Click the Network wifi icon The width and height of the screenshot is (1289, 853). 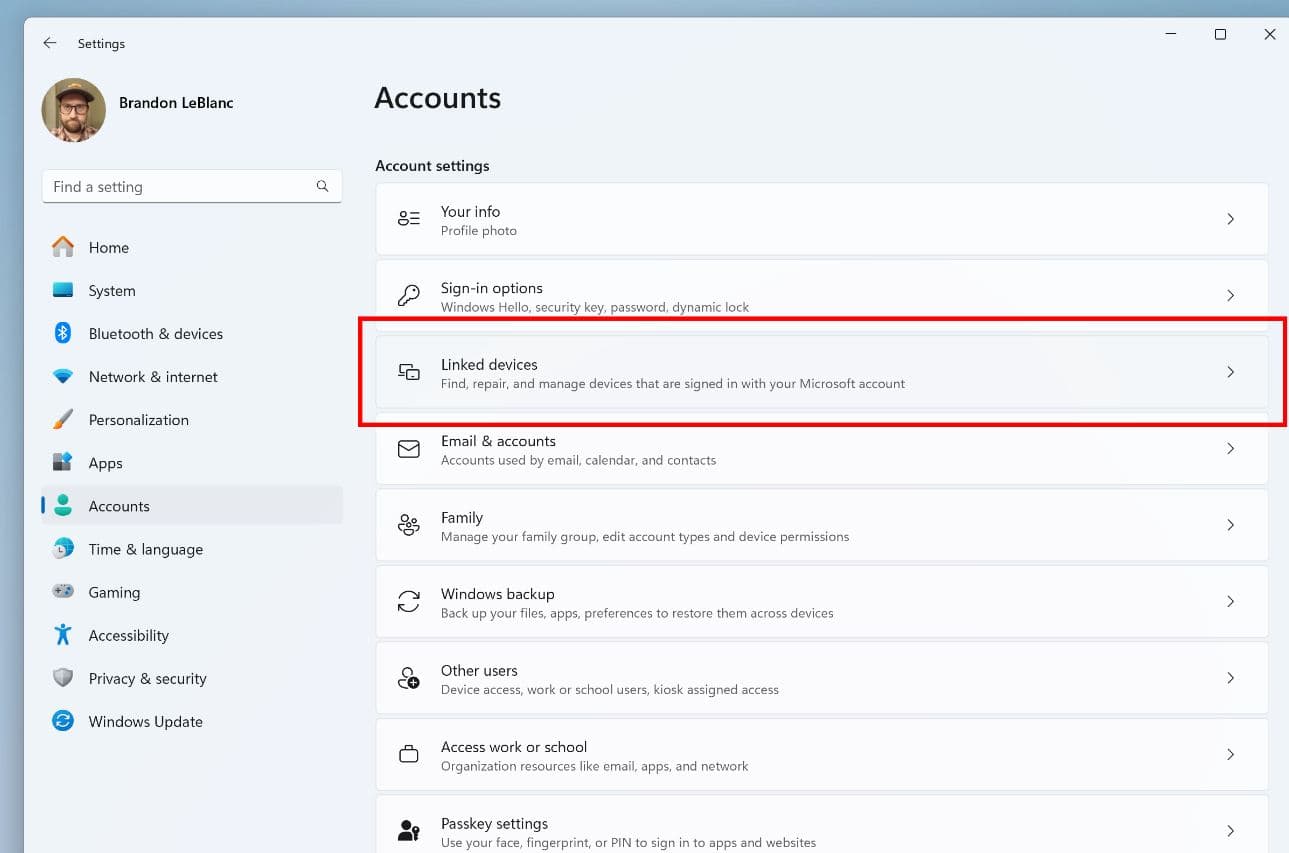(63, 377)
